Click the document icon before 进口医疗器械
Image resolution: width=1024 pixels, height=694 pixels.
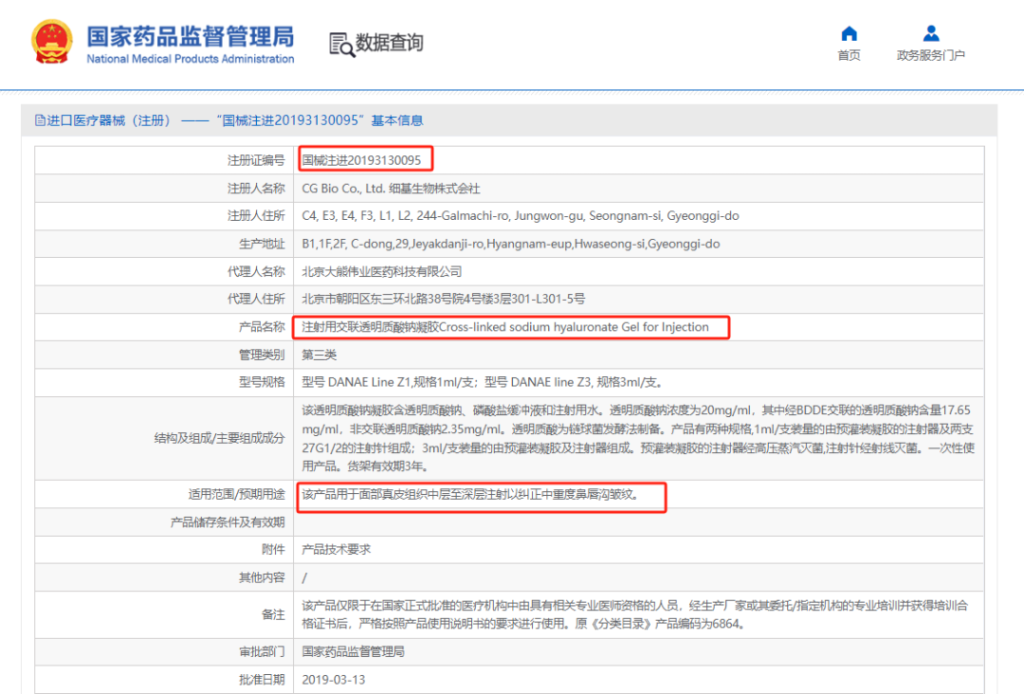click(x=40, y=121)
